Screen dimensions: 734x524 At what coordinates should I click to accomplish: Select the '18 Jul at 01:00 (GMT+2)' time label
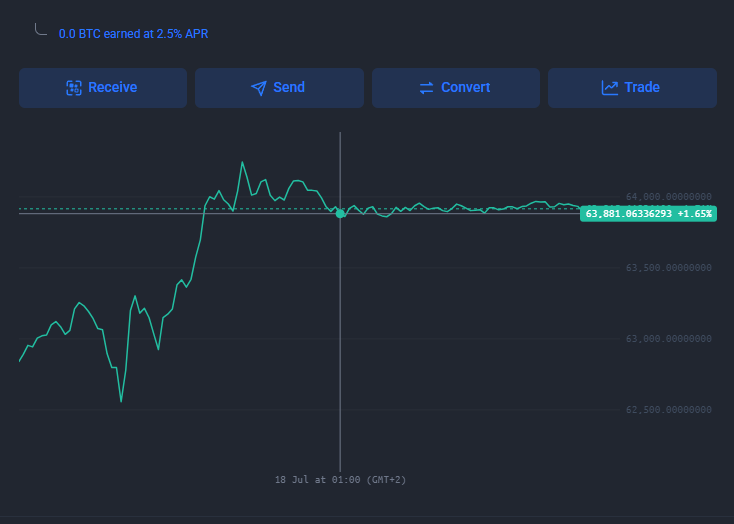pos(340,480)
